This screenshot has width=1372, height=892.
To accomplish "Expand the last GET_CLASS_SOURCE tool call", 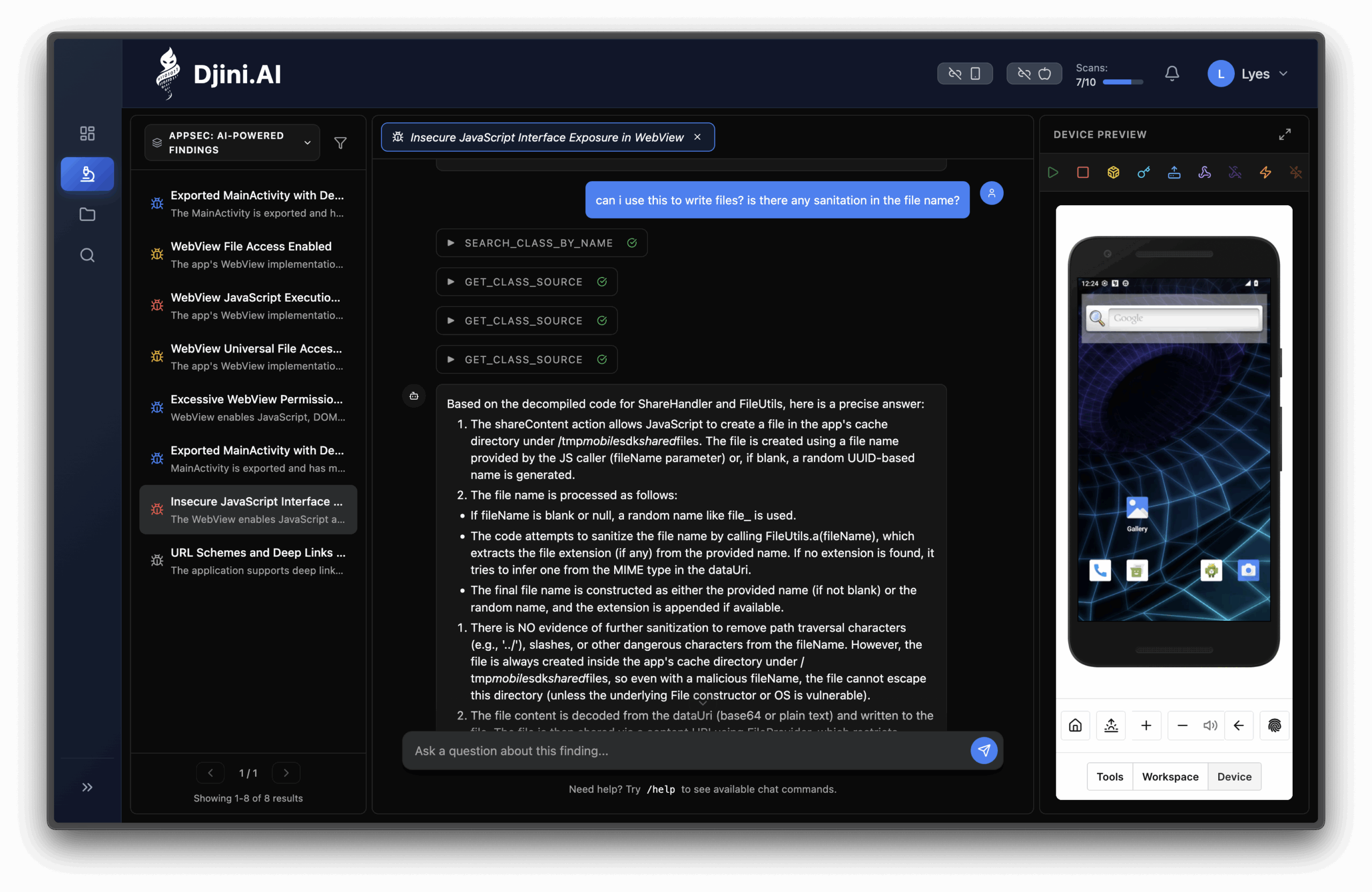I will click(x=526, y=359).
